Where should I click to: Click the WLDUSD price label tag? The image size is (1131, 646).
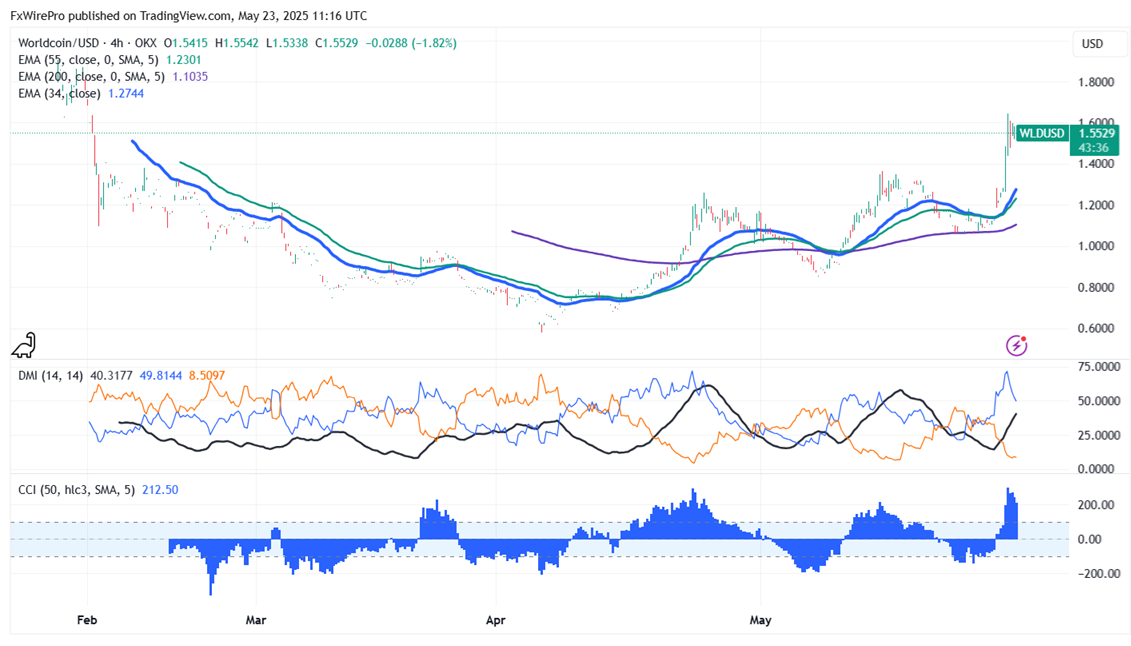(x=1041, y=133)
